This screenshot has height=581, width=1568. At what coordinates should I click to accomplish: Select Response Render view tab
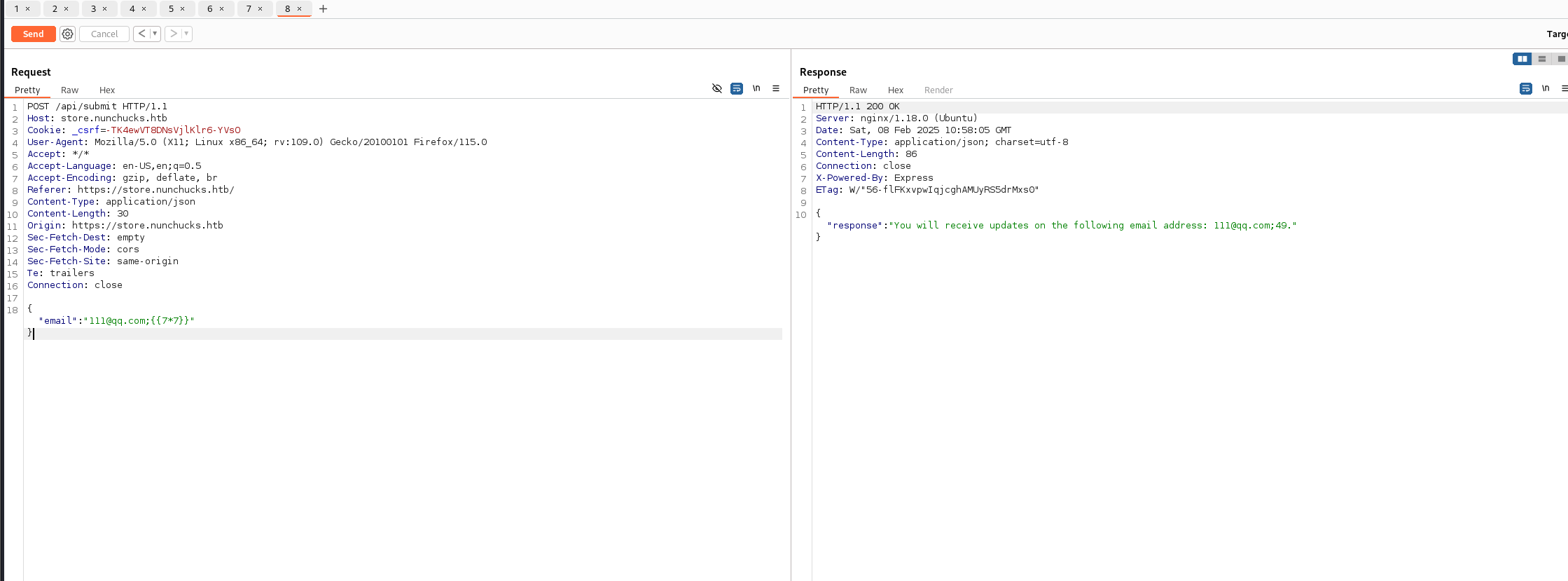click(x=938, y=90)
